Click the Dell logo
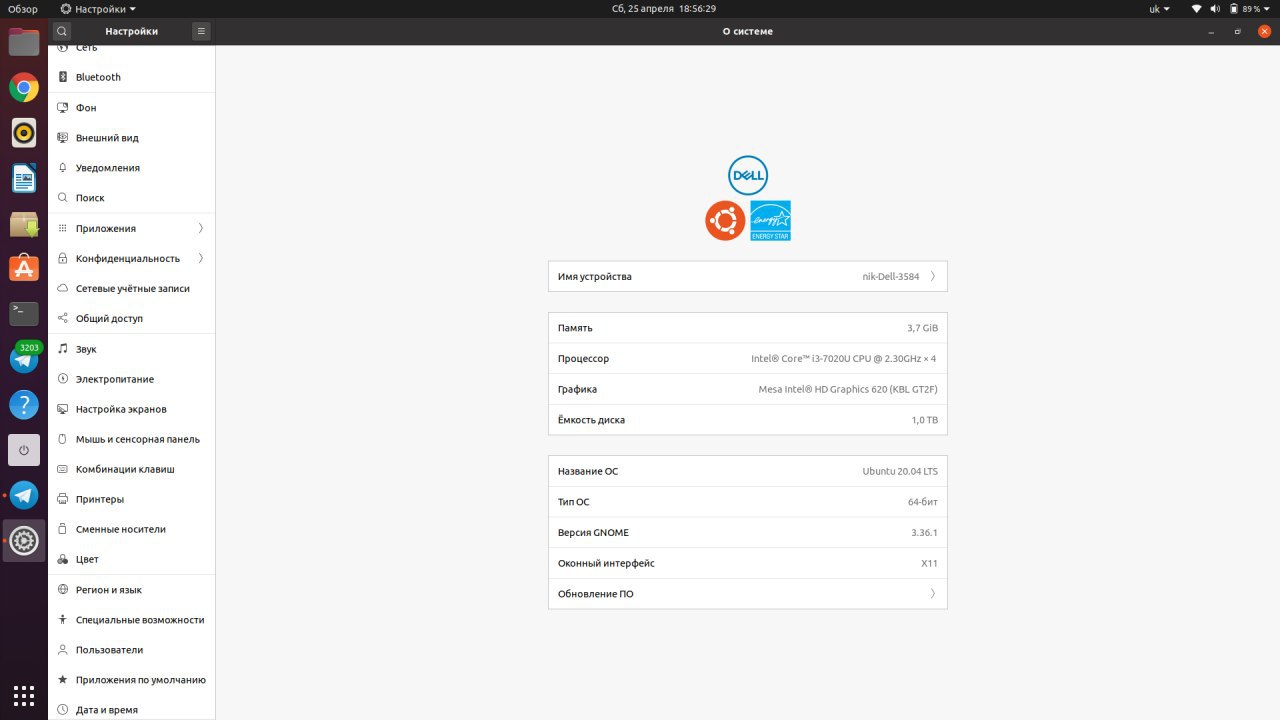The height and width of the screenshot is (720, 1280). tap(748, 176)
